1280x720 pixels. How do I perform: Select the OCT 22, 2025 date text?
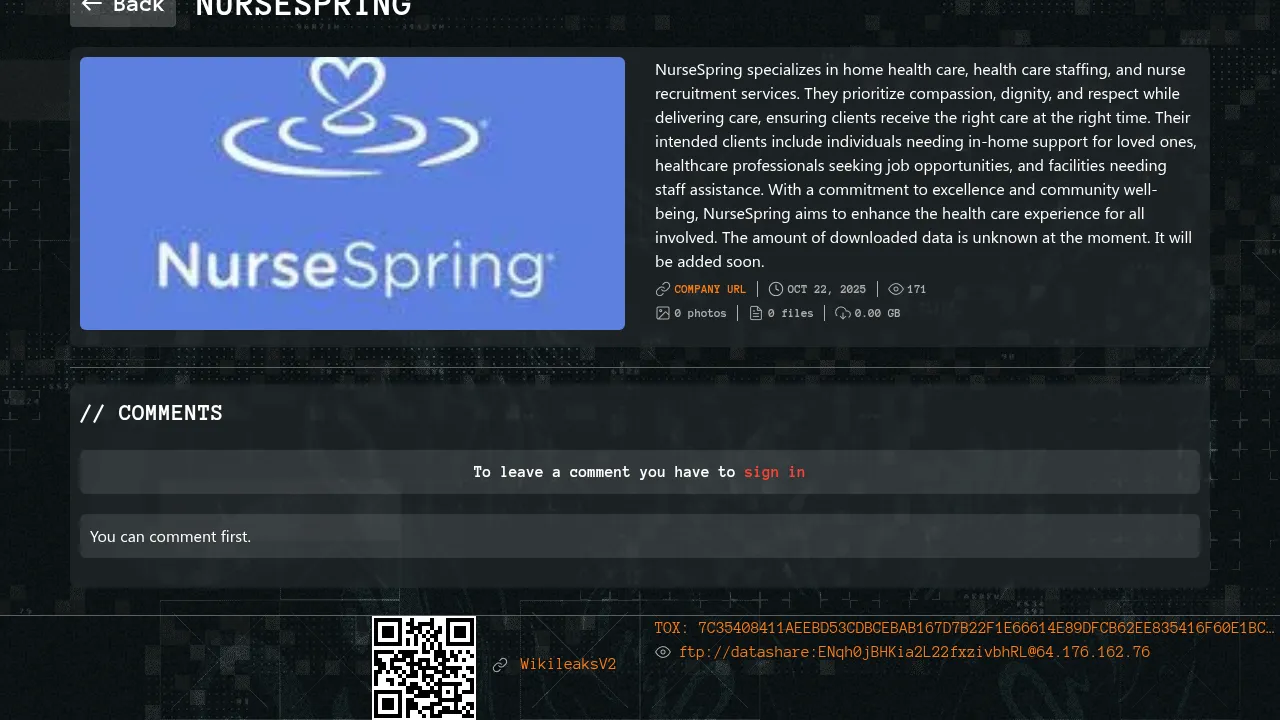click(826, 289)
